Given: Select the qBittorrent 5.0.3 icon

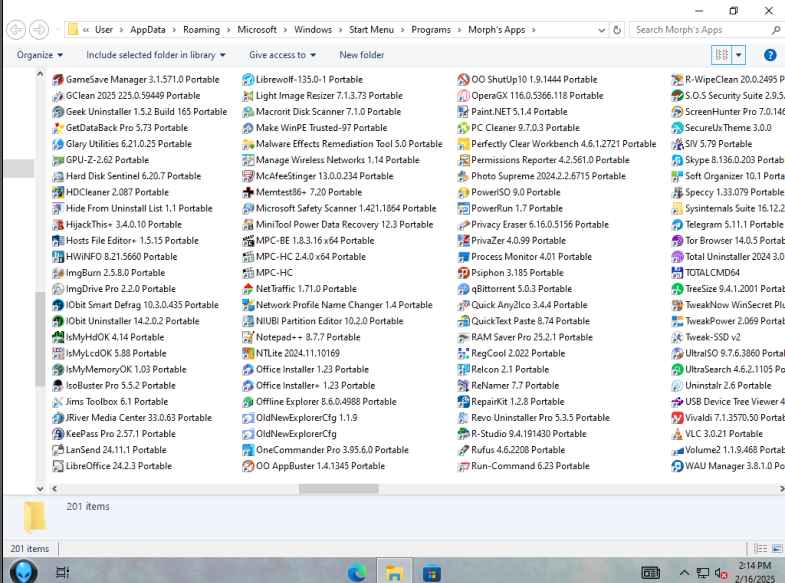Looking at the screenshot, I should [463, 289].
